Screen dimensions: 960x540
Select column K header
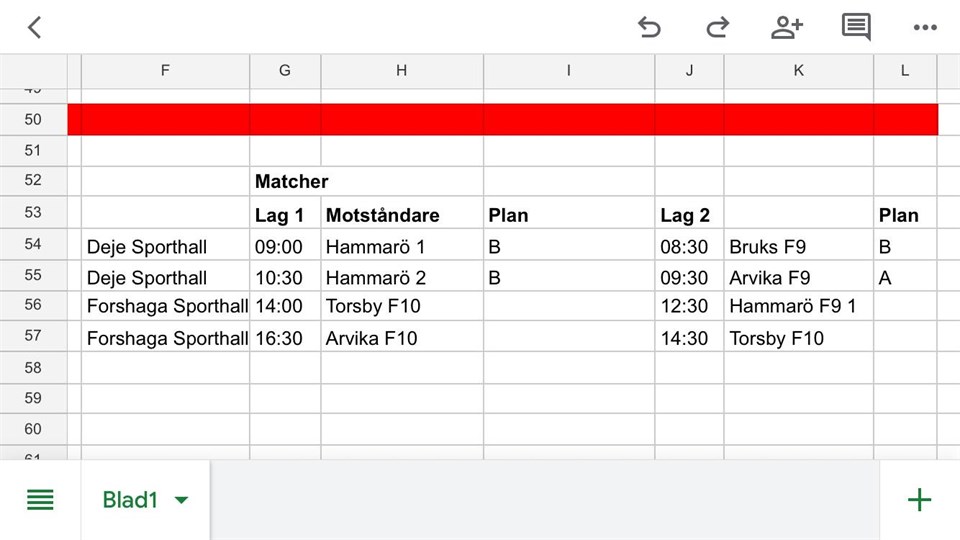point(798,70)
